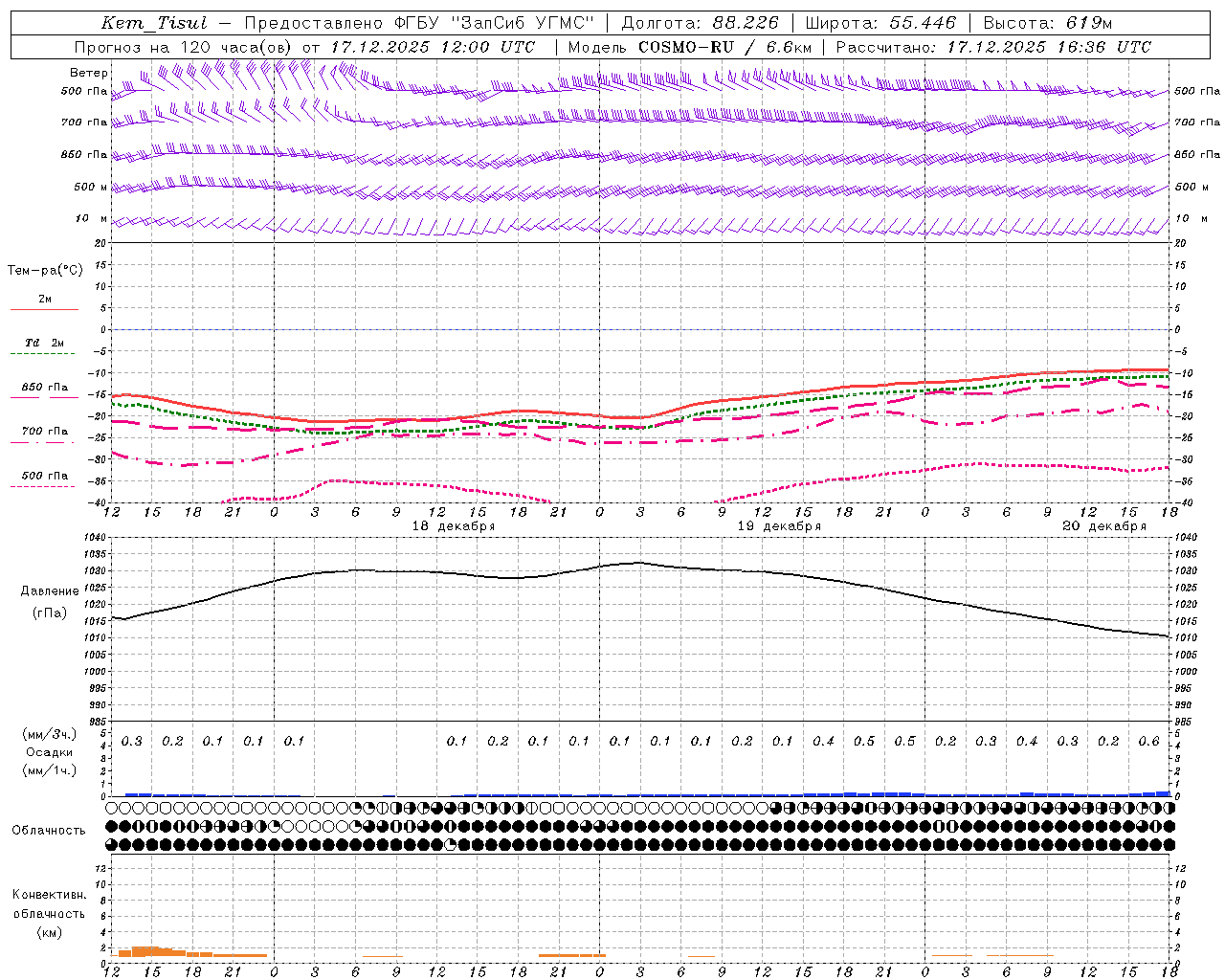Click the 500 м wind level label, left side

[91, 188]
